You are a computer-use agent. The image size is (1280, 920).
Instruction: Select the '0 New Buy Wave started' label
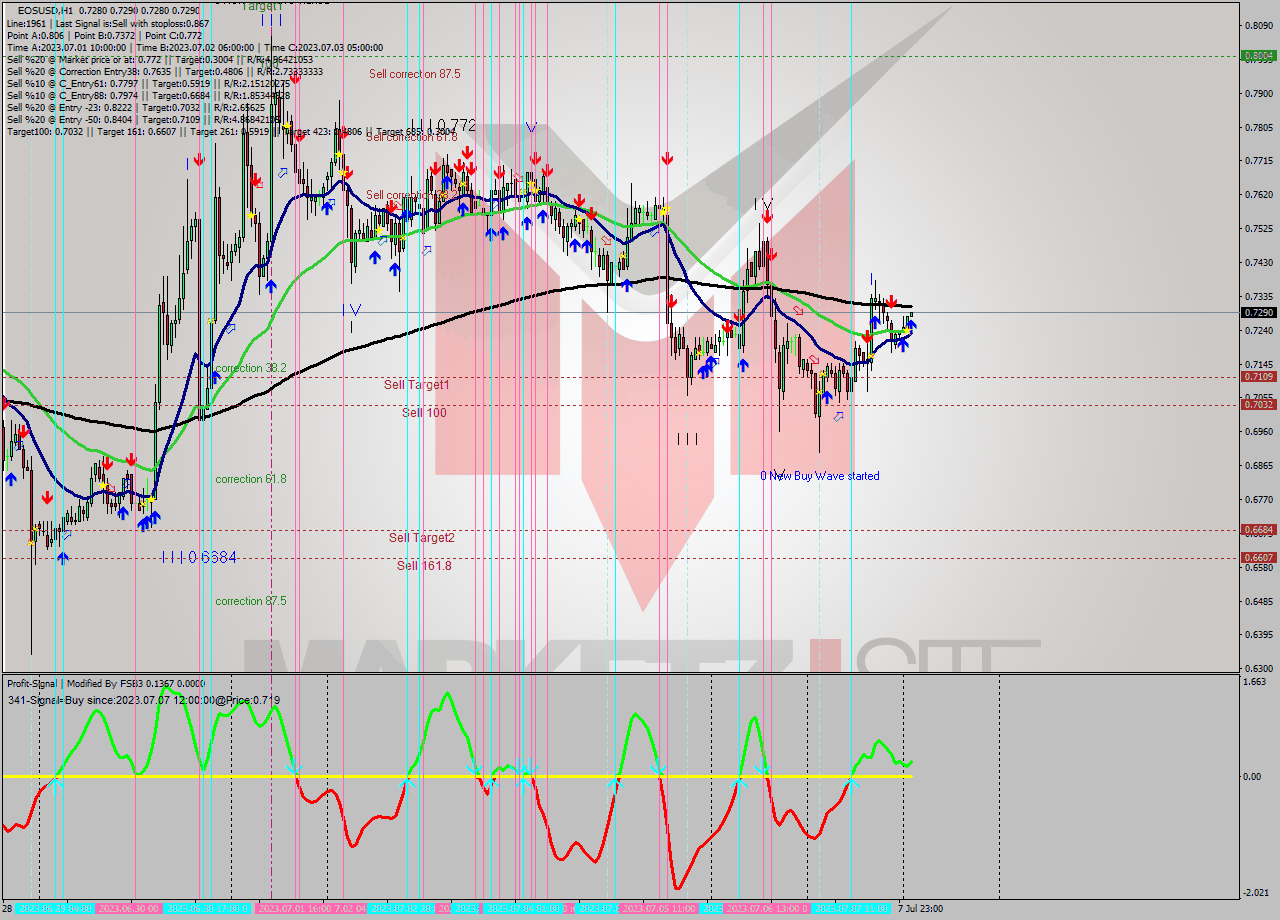820,476
